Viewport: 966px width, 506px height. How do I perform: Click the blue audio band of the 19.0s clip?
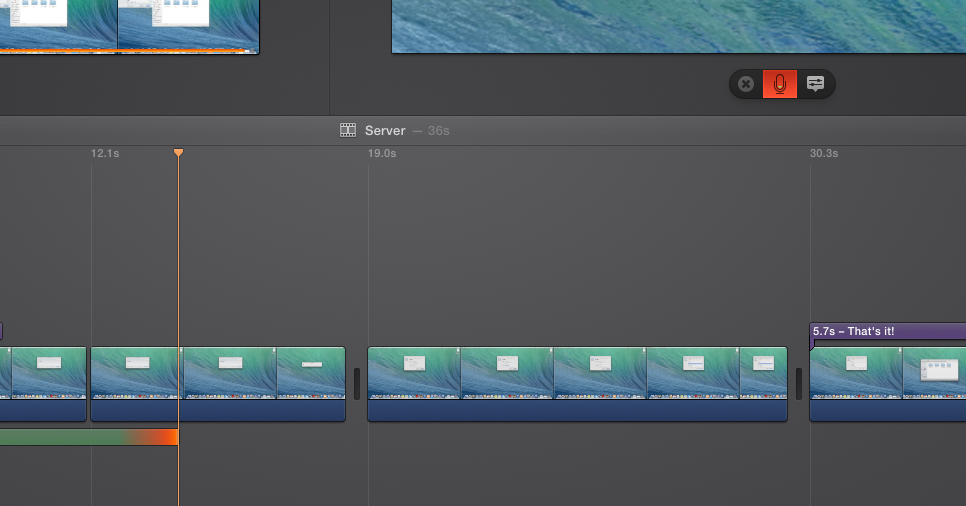pyautogui.click(x=577, y=411)
